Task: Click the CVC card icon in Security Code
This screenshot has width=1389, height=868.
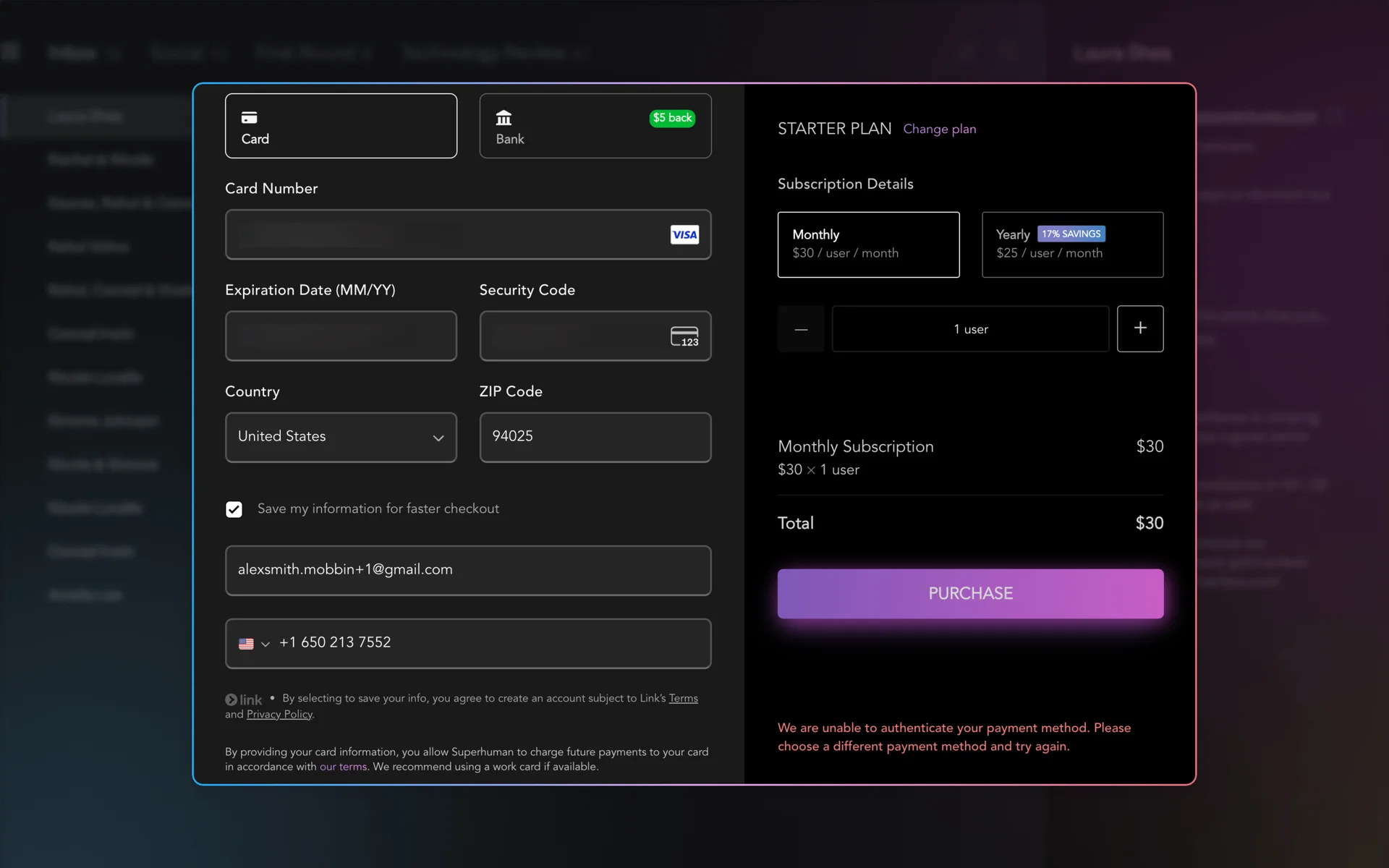Action: [684, 336]
